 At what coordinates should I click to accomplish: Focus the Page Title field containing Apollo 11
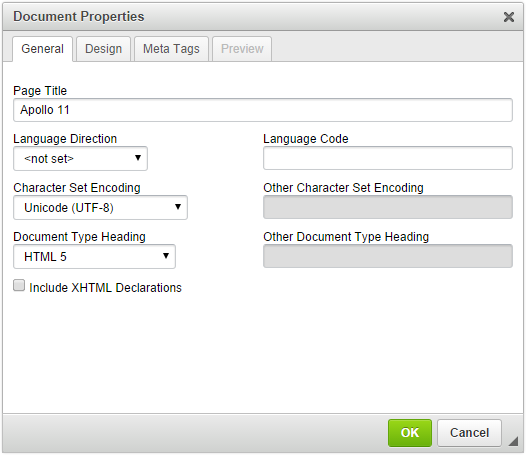(x=263, y=110)
